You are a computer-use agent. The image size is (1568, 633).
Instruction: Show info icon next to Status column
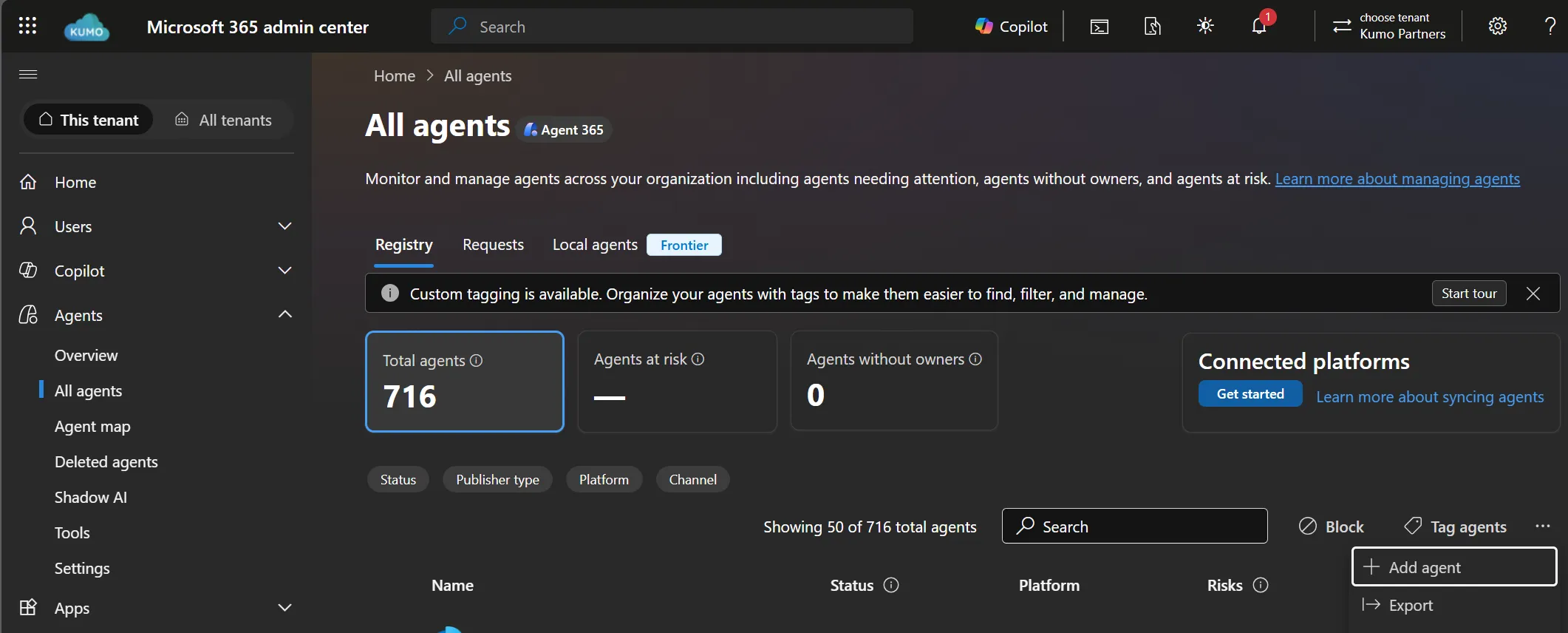tap(891, 585)
